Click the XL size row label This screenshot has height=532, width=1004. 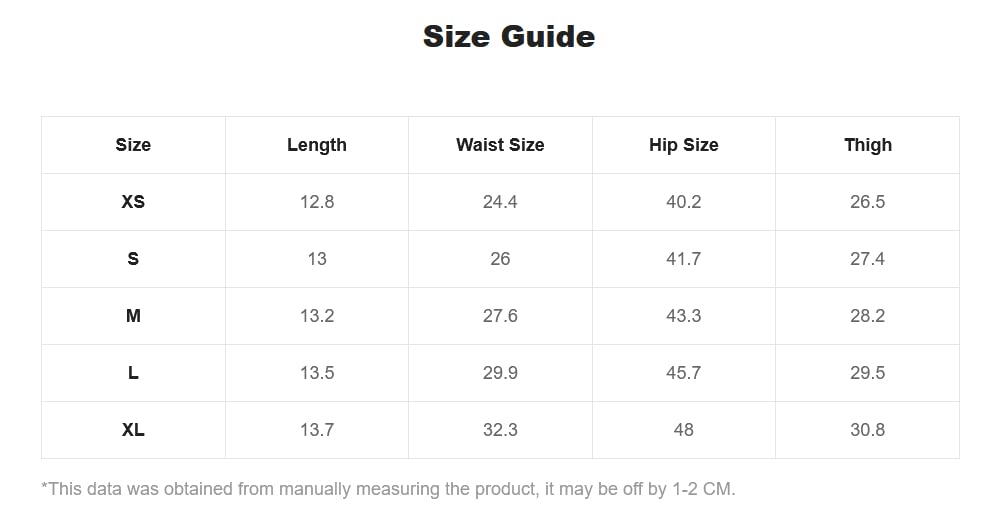coord(133,430)
